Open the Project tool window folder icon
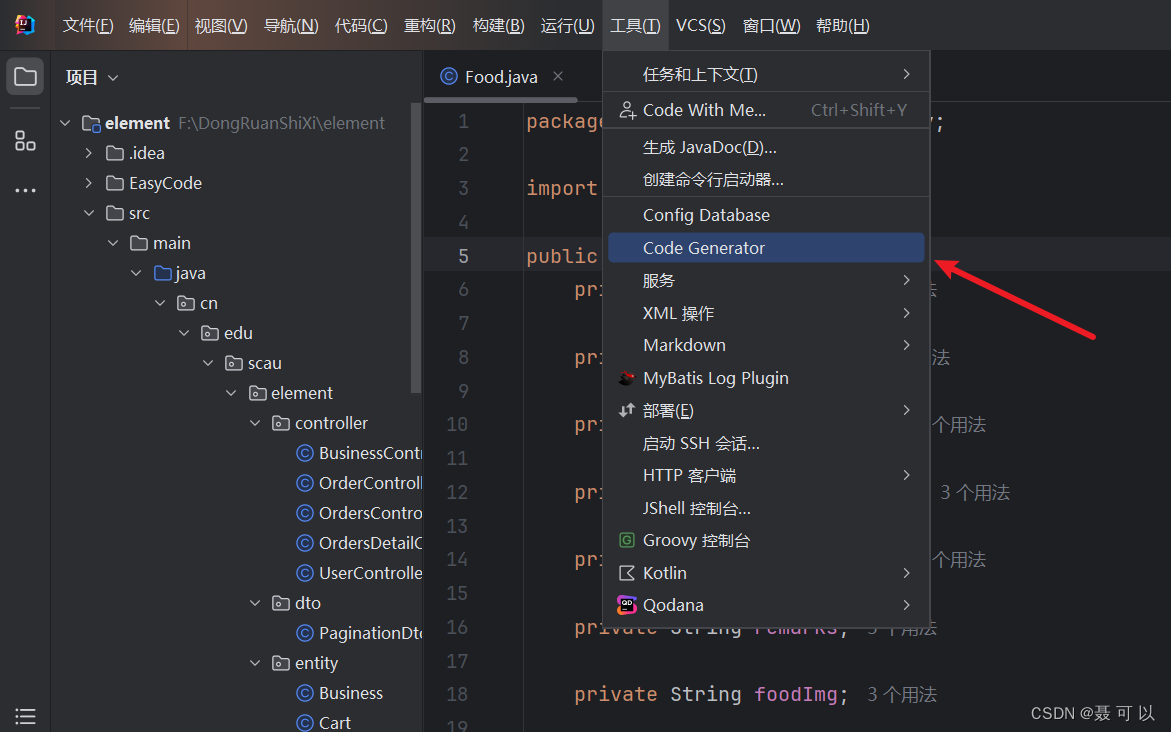1171x732 pixels. [x=25, y=76]
